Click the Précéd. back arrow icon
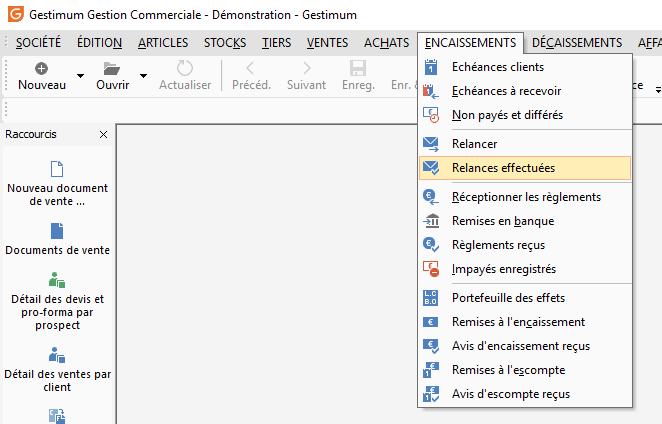 coord(250,68)
